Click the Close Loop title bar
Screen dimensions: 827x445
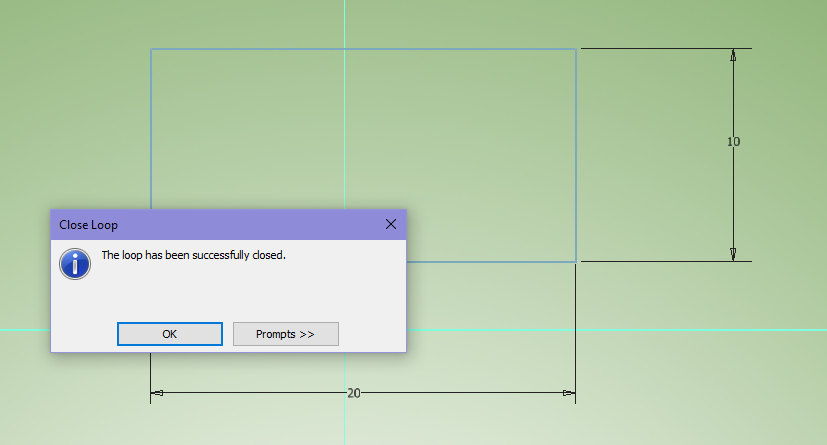tap(228, 225)
